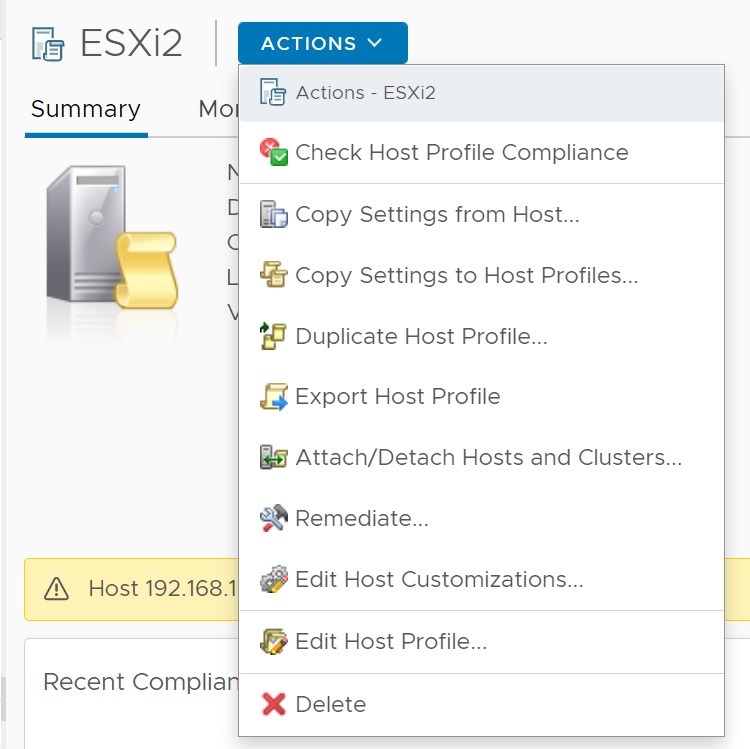Choose Delete from the actions menu
The height and width of the screenshot is (749, 750).
click(x=330, y=705)
